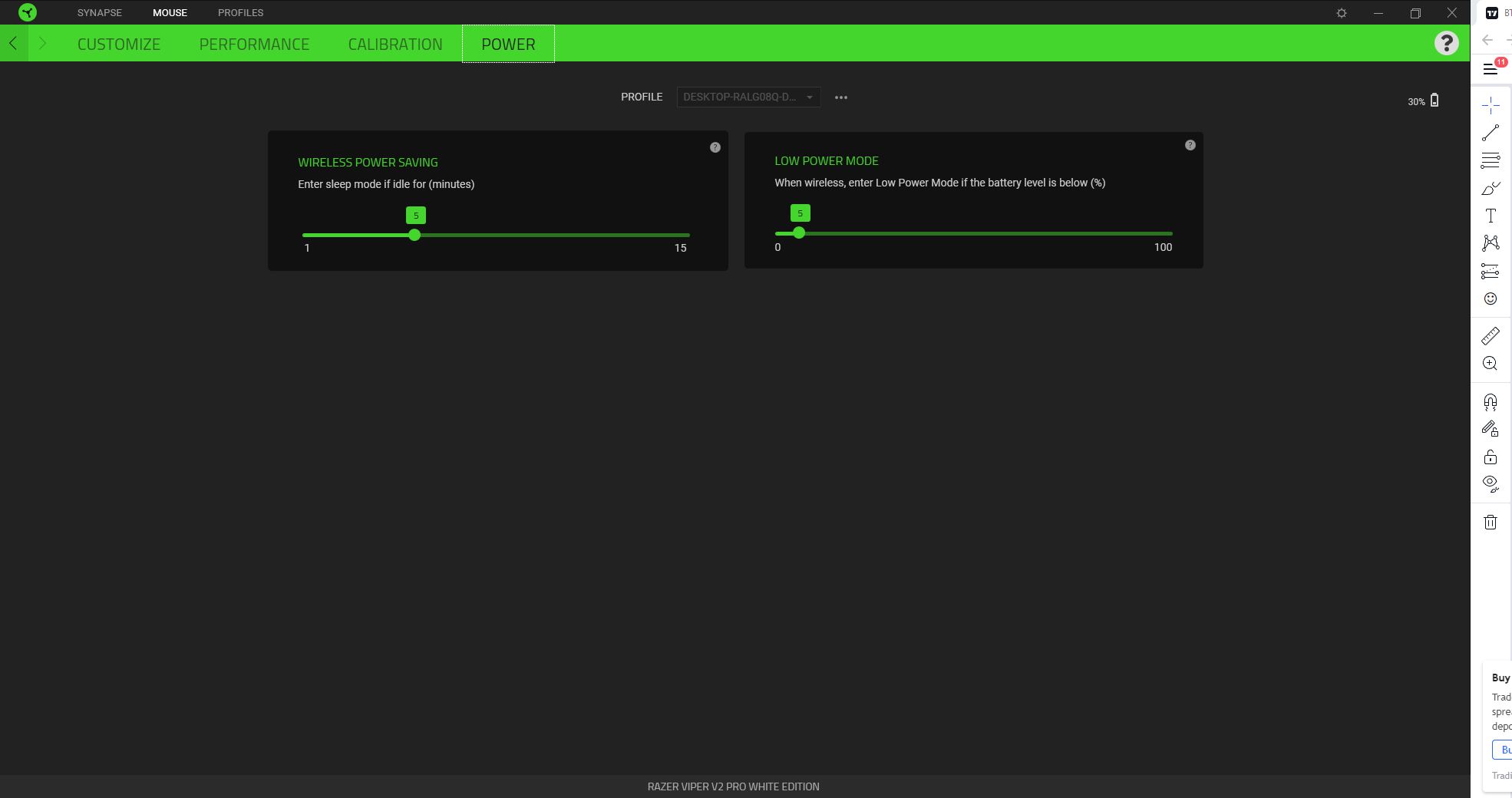Select the ruler measure tool
1512x798 pixels.
pyautogui.click(x=1490, y=336)
